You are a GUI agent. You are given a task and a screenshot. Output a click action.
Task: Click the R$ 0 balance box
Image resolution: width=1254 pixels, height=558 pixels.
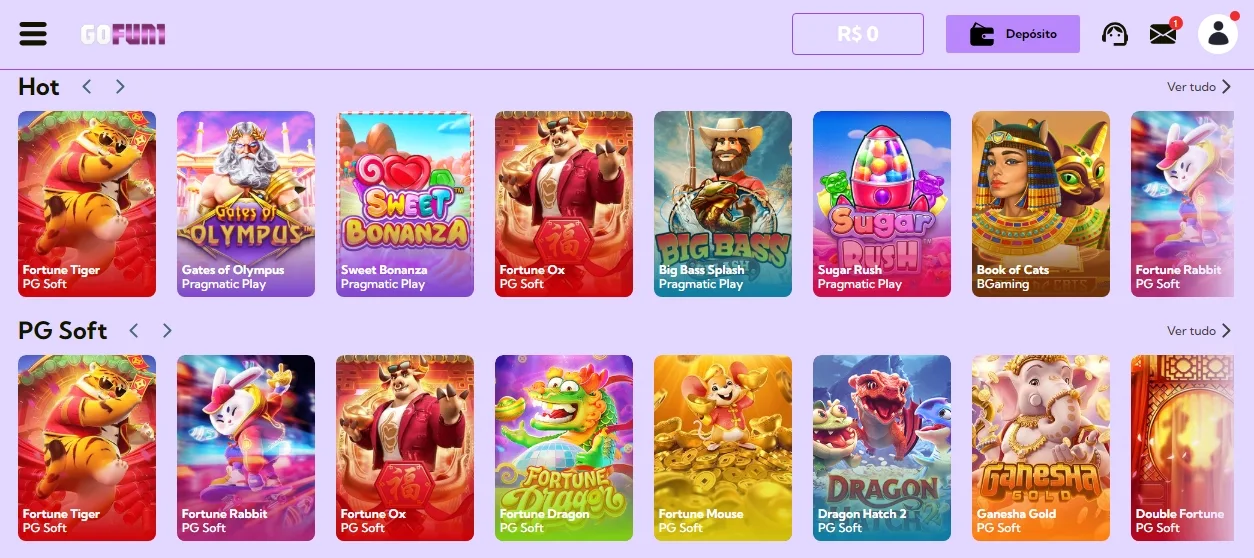[x=858, y=34]
